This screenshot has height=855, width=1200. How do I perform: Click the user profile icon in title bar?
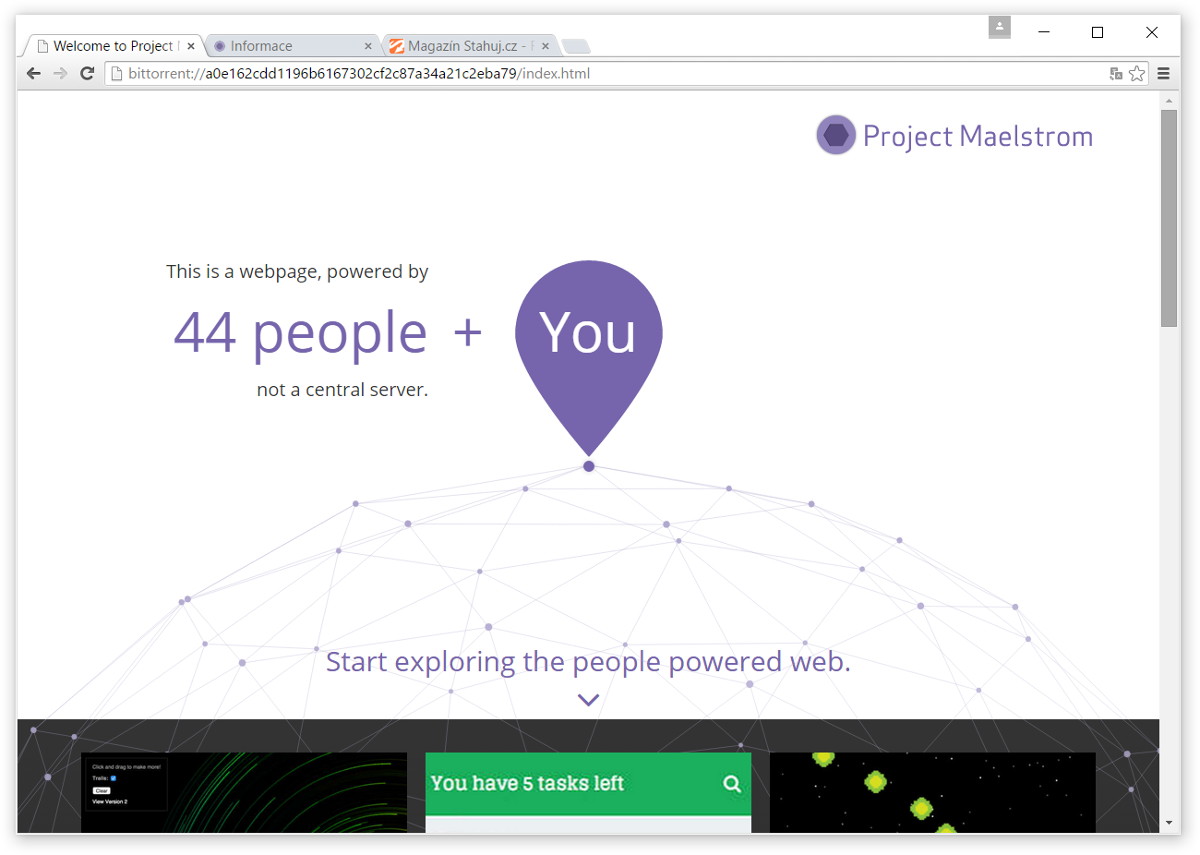point(999,28)
